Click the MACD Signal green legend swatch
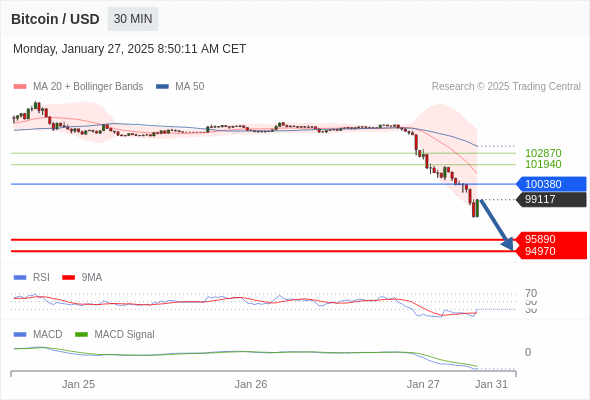Image resolution: width=590 pixels, height=400 pixels. point(81,335)
